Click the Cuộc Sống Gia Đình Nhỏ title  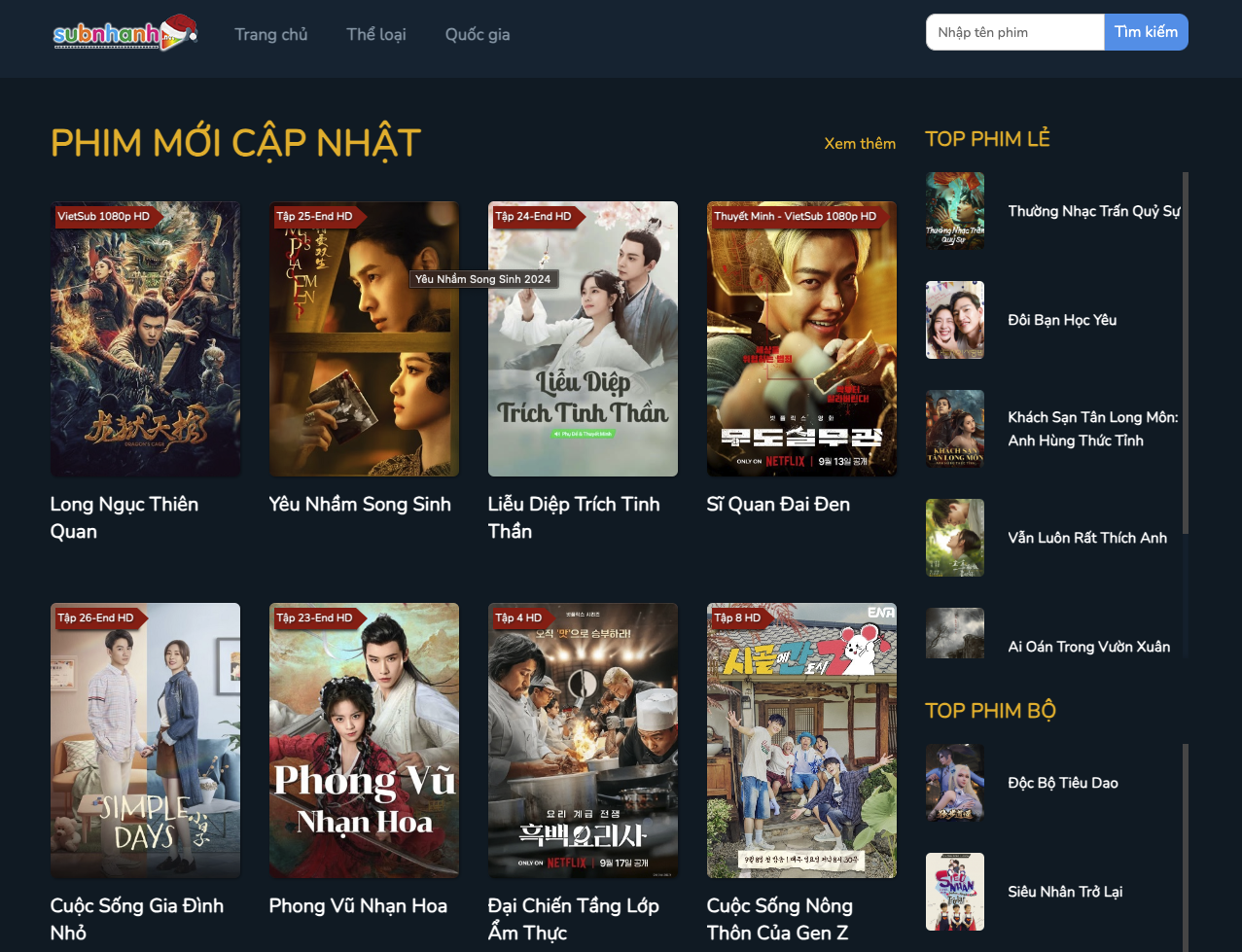pyautogui.click(x=137, y=919)
